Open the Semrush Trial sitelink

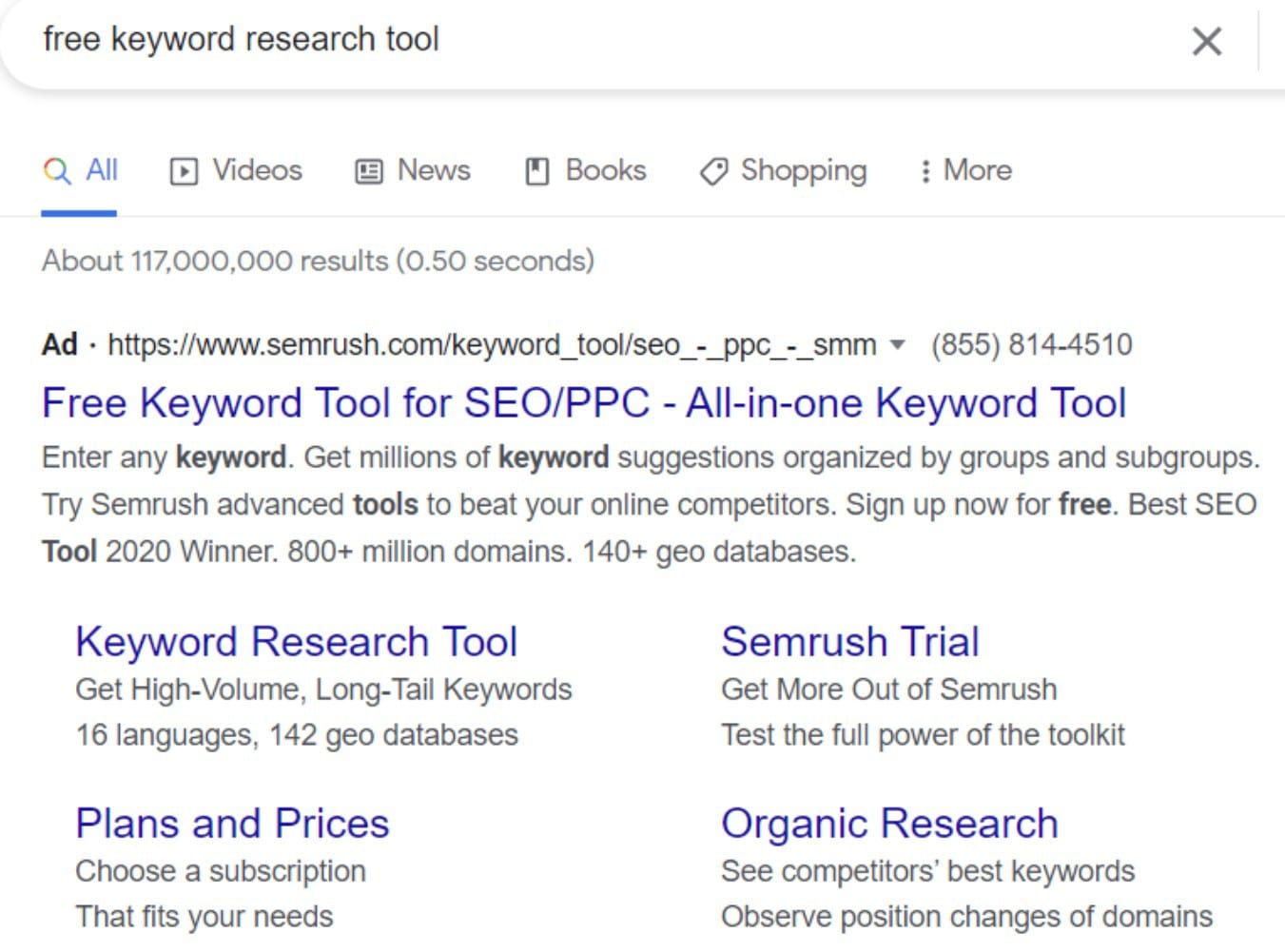pos(850,642)
